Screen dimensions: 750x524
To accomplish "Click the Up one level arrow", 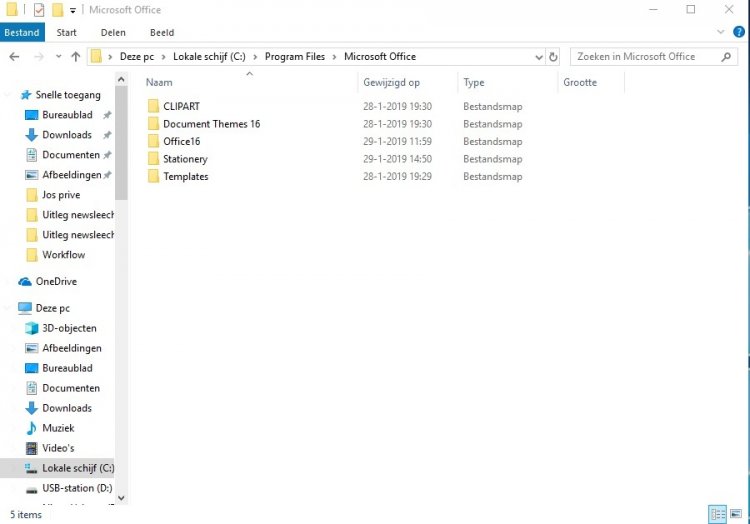I will (x=75, y=57).
